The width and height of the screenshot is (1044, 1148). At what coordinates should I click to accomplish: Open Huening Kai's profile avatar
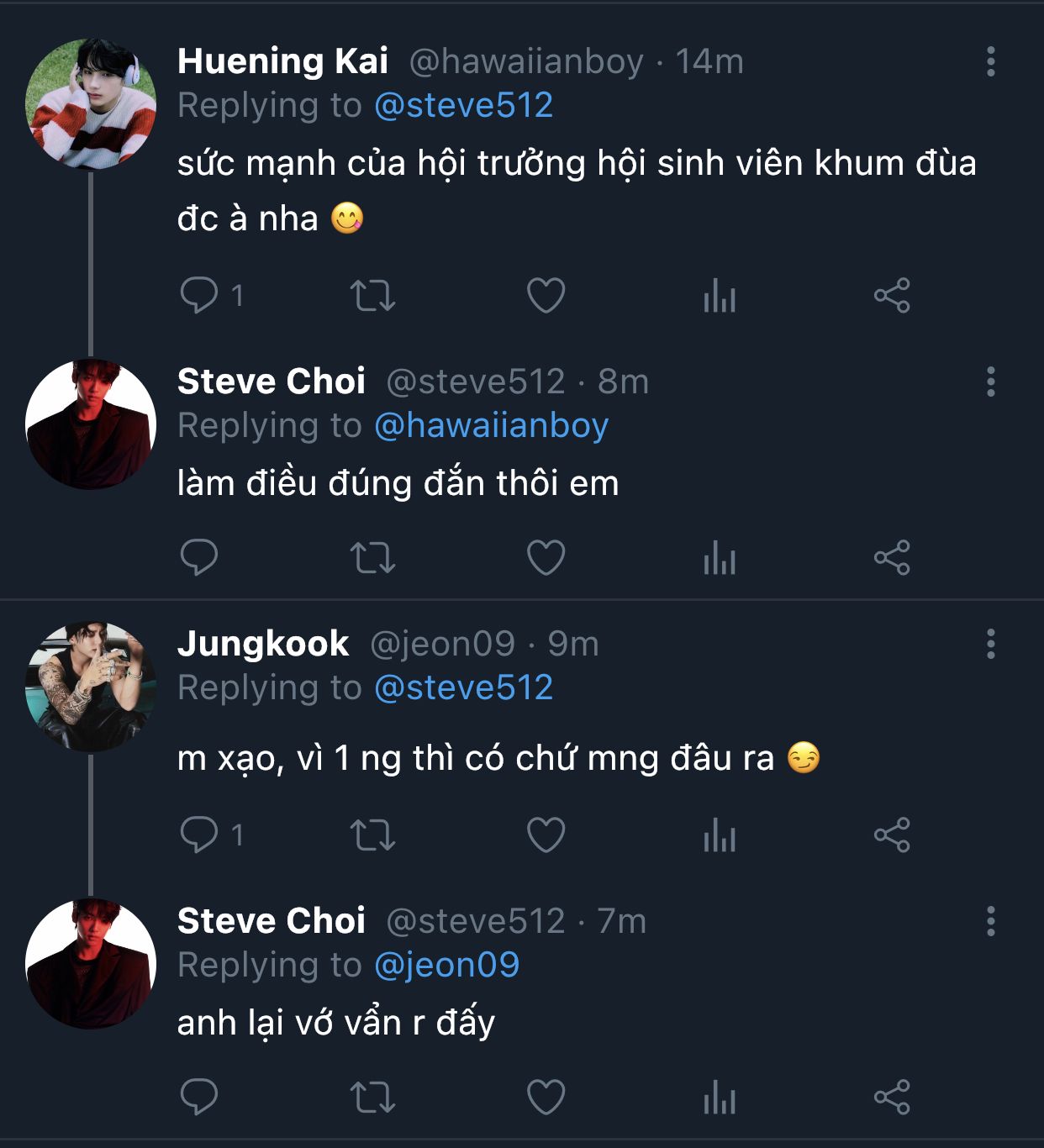pos(91,104)
